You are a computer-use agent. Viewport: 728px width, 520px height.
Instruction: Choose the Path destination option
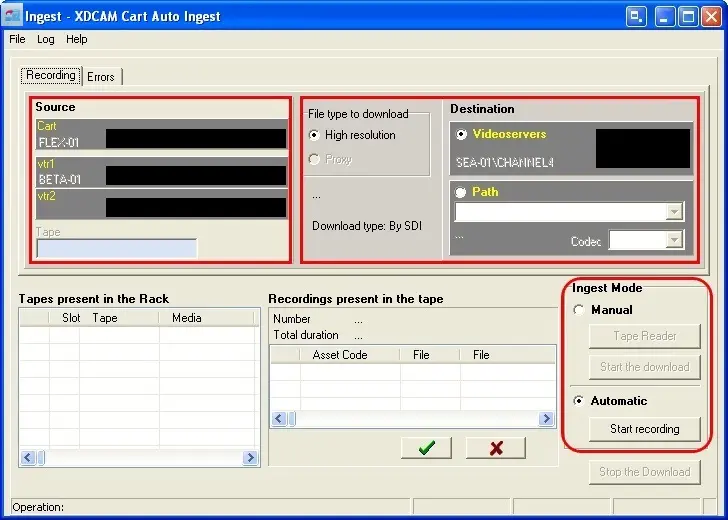pyautogui.click(x=461, y=192)
